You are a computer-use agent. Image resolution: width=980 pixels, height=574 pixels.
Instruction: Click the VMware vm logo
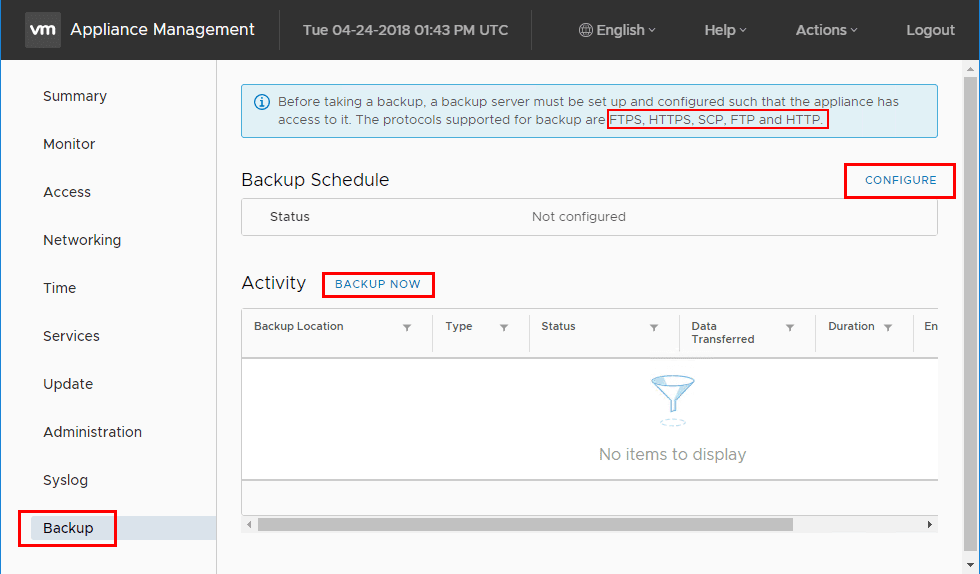[x=42, y=30]
